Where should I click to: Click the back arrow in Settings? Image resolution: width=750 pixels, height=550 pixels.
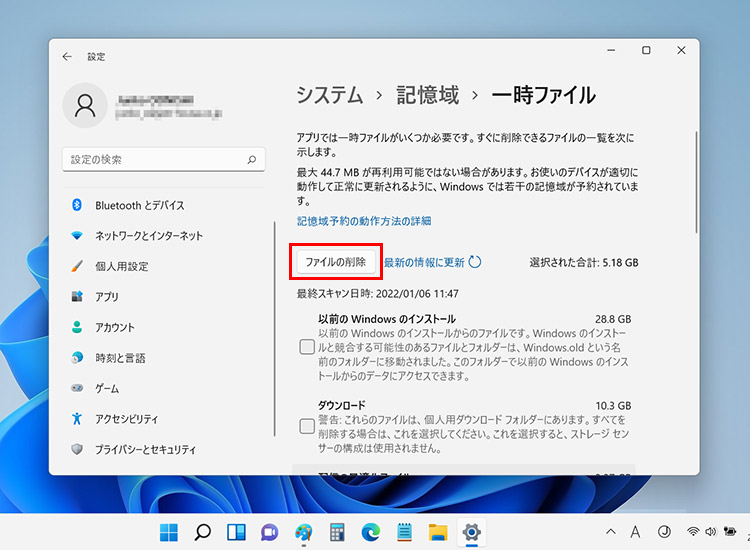tap(67, 57)
